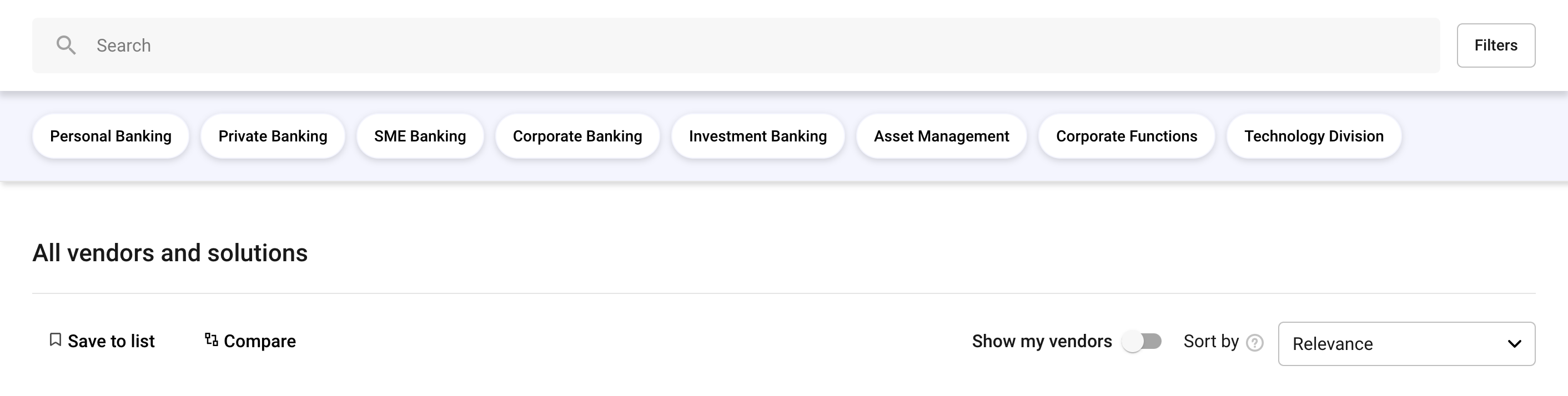Click the compare arrows icon

point(211,339)
